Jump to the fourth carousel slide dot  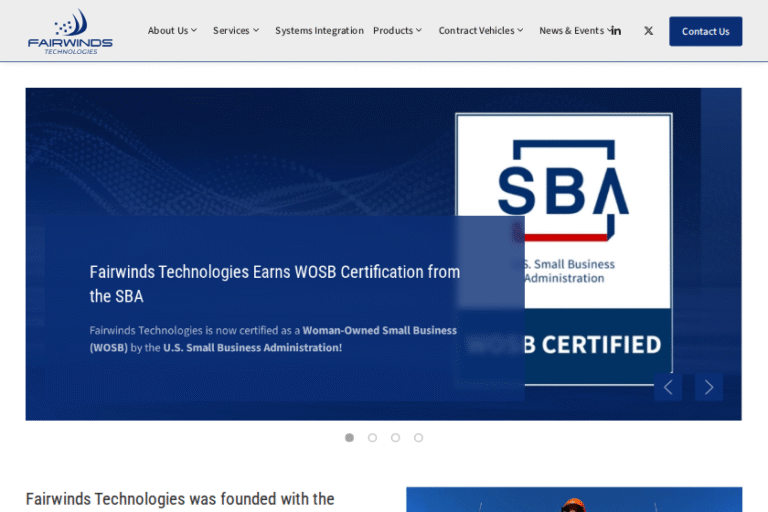418,438
